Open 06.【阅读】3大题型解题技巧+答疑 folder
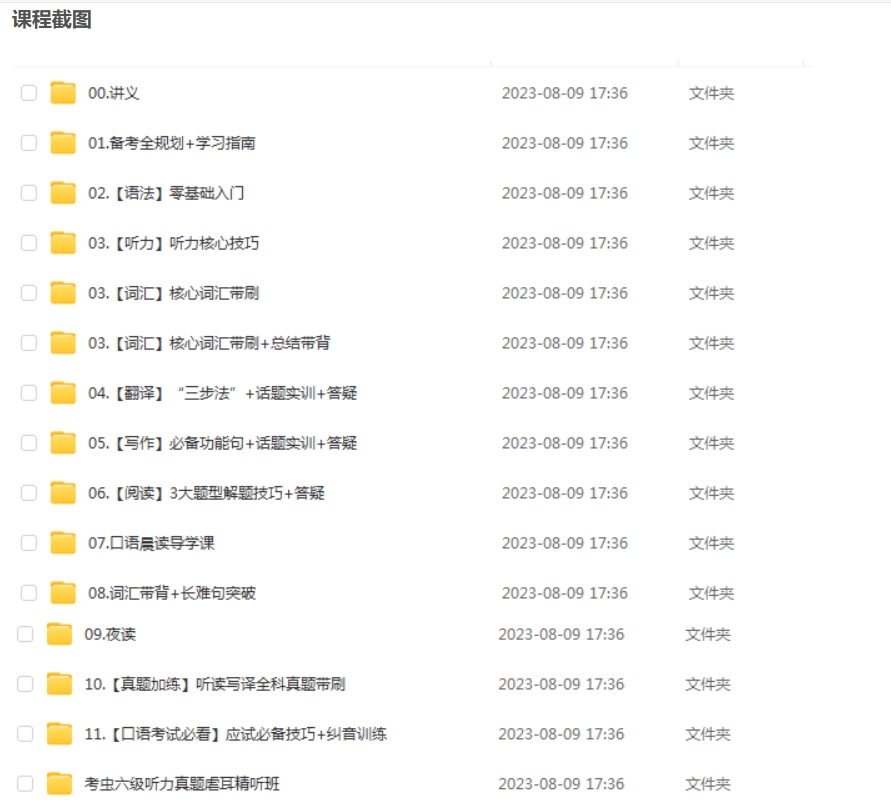This screenshot has width=891, height=811. click(x=206, y=493)
